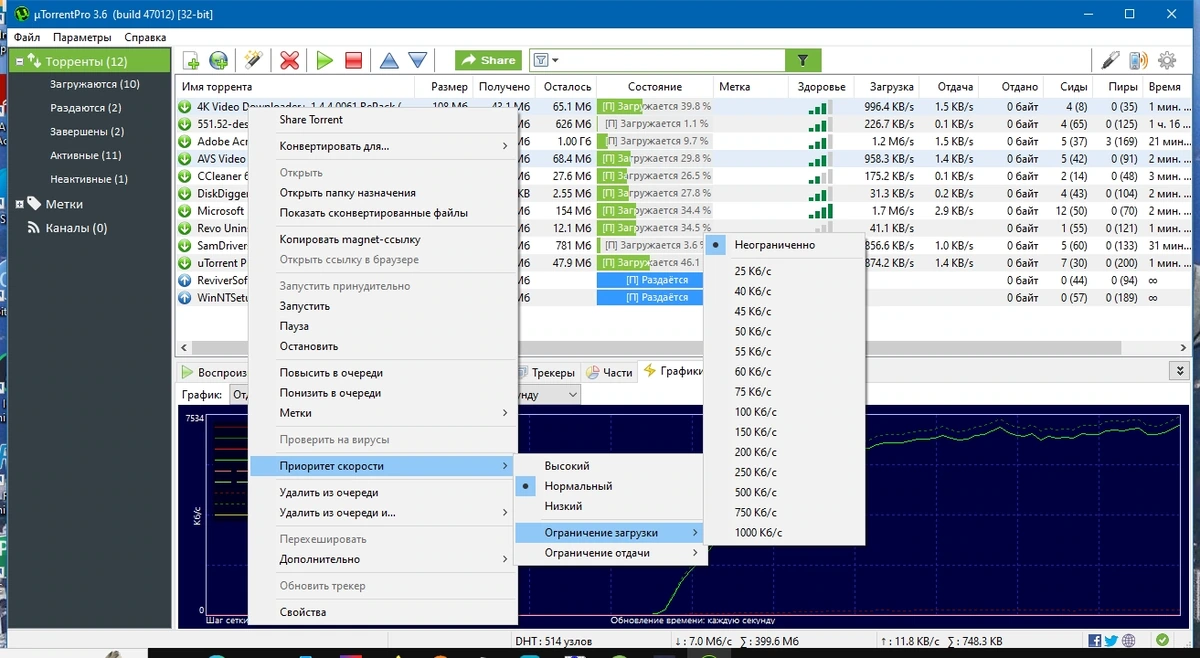Click Add Torrent from URL globe icon
The height and width of the screenshot is (658, 1200).
pyautogui.click(x=218, y=61)
